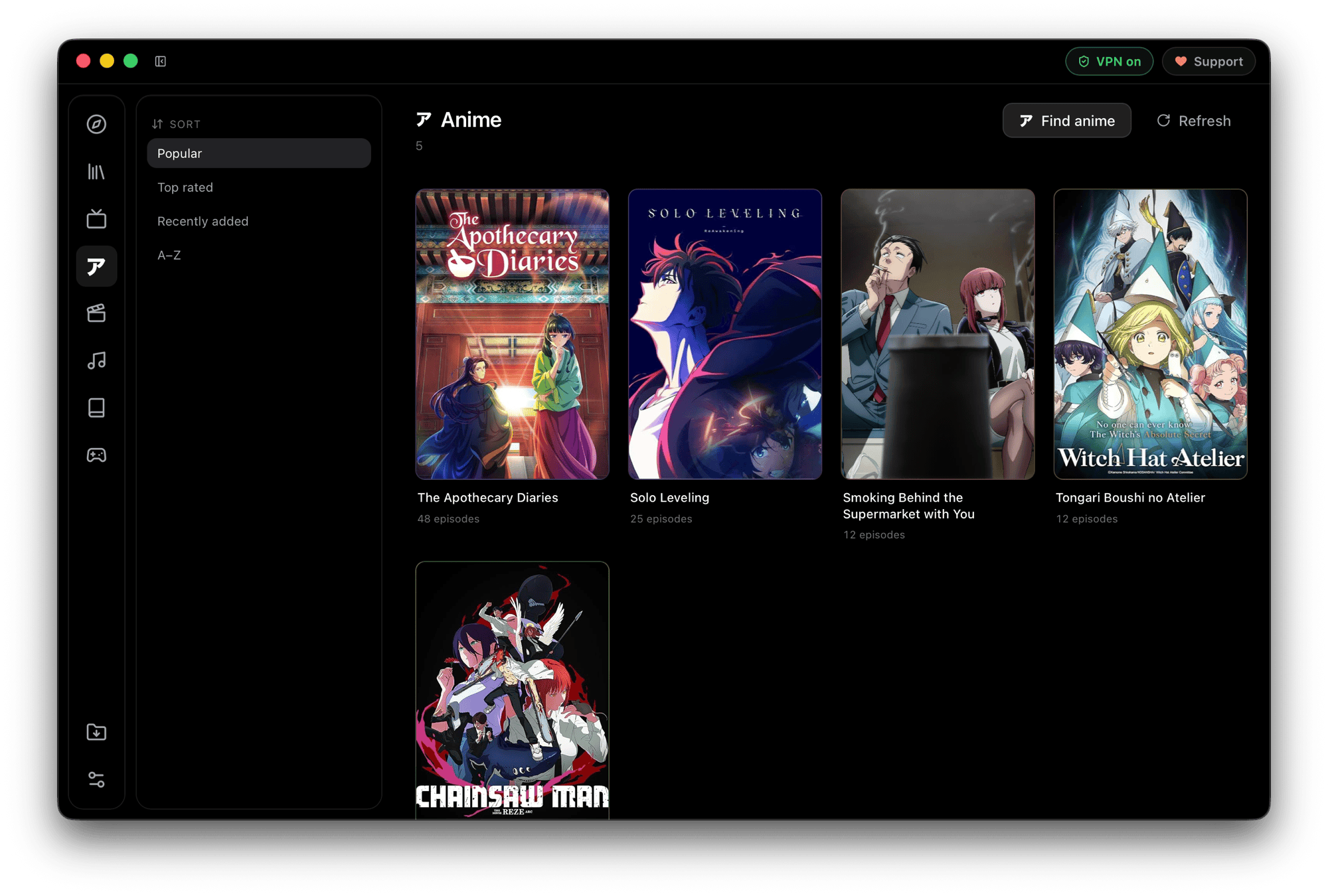Open the Settings sliders sidebar icon
Viewport: 1328px width, 896px height.
(96, 779)
